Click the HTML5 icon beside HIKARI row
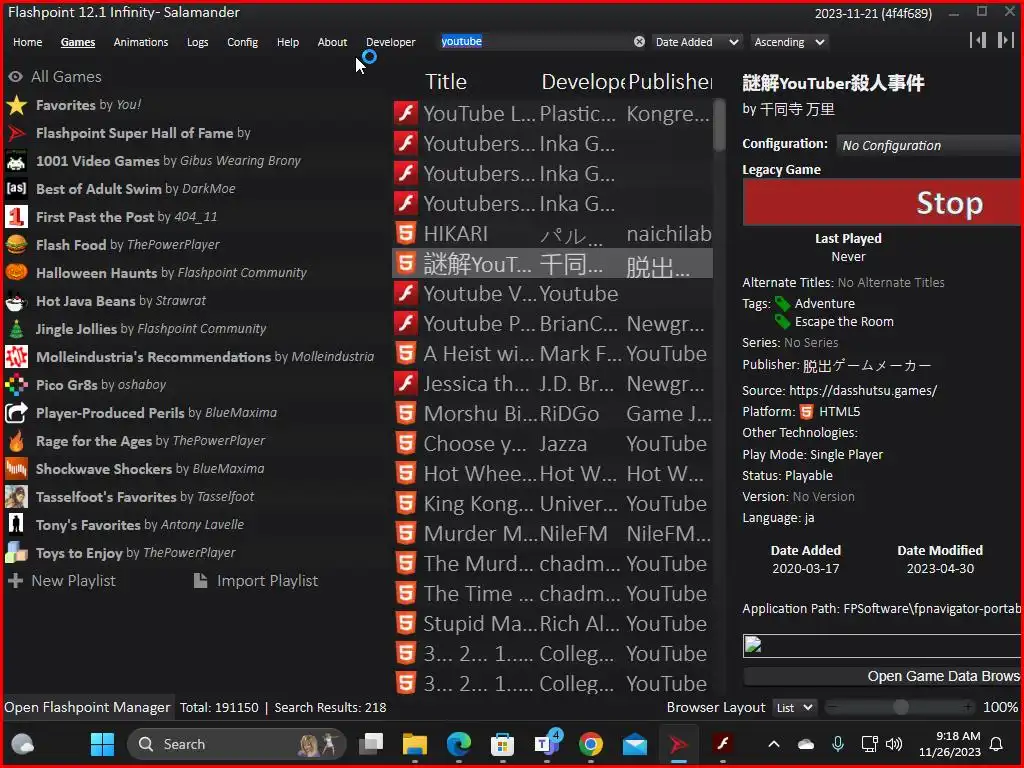Image resolution: width=1024 pixels, height=768 pixels. click(406, 233)
